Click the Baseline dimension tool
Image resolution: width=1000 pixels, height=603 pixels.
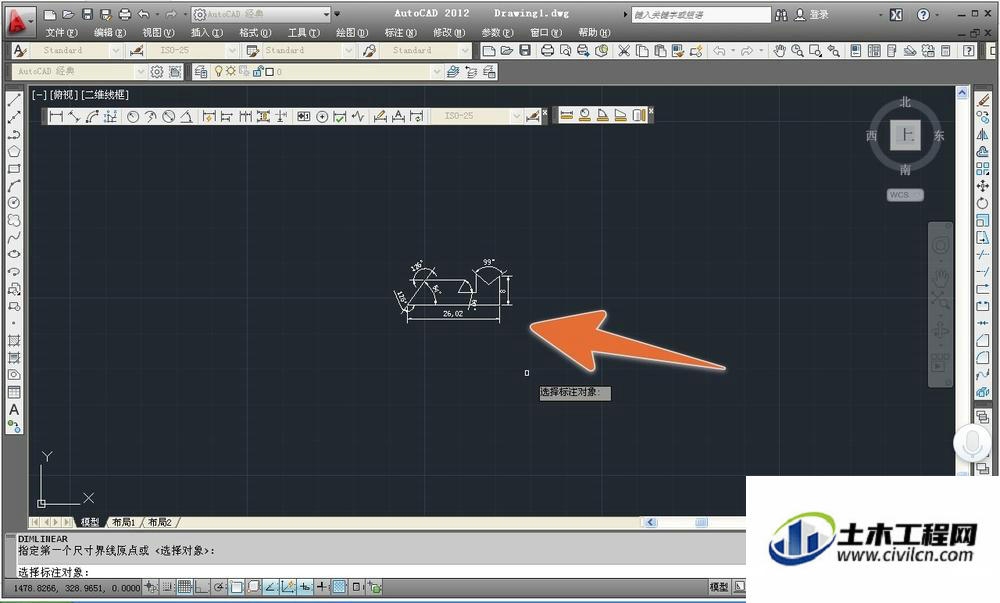click(x=226, y=116)
